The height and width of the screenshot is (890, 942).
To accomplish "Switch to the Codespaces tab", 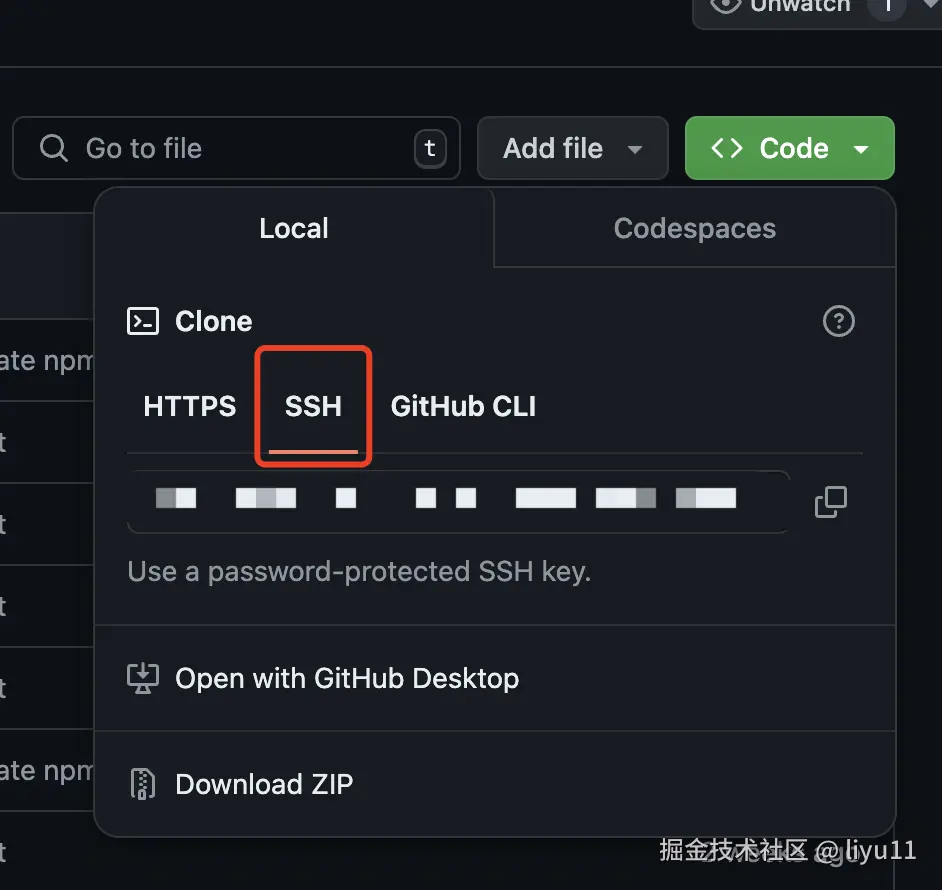I will click(694, 228).
